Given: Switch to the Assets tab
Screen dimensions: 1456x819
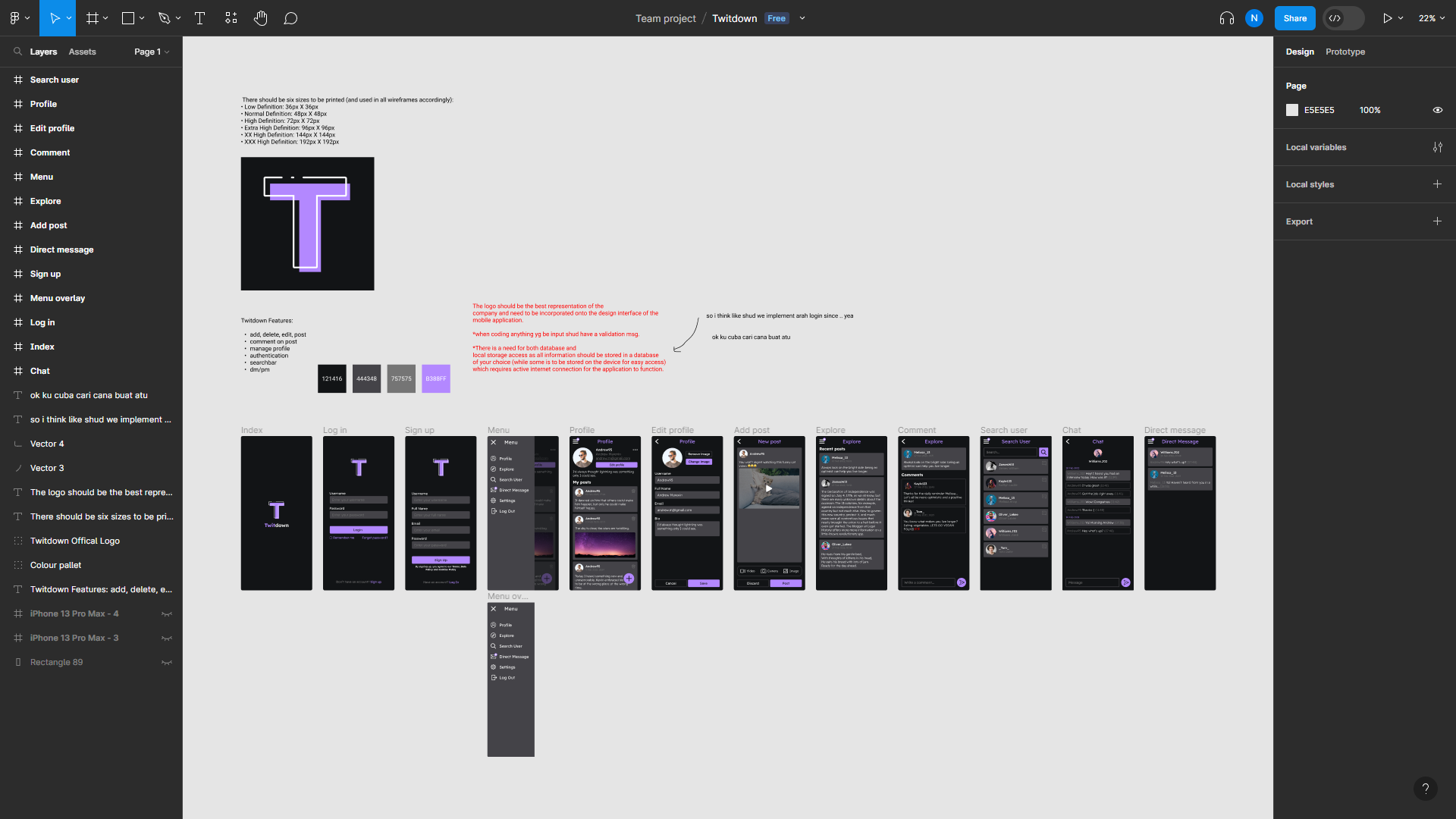Looking at the screenshot, I should [82, 52].
